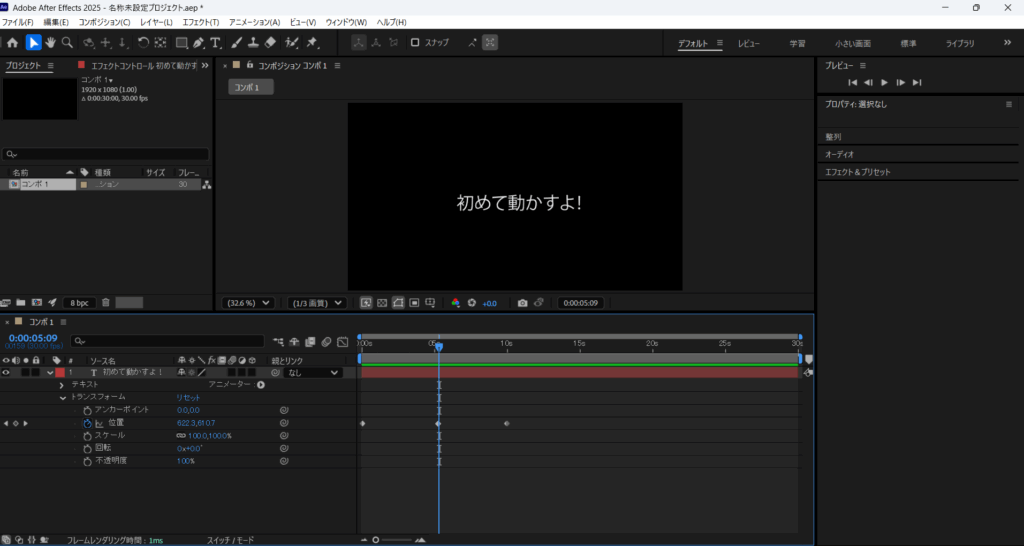Click the position stopwatch keyframe icon
The height and width of the screenshot is (546, 1024).
click(x=87, y=423)
